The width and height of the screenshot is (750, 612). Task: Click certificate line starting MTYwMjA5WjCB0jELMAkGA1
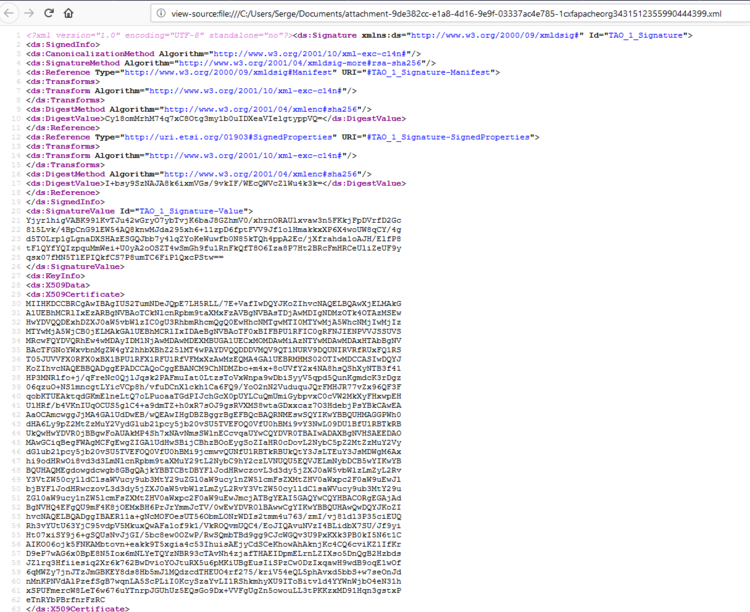[213, 332]
